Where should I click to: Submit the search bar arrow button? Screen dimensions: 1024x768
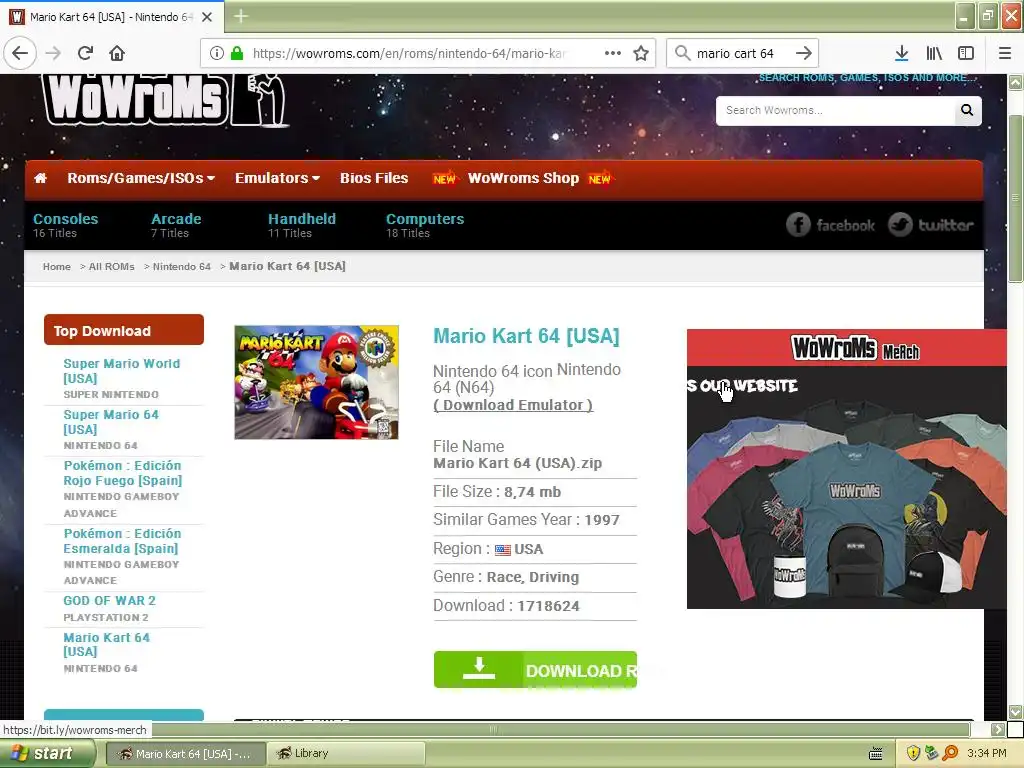coord(804,53)
